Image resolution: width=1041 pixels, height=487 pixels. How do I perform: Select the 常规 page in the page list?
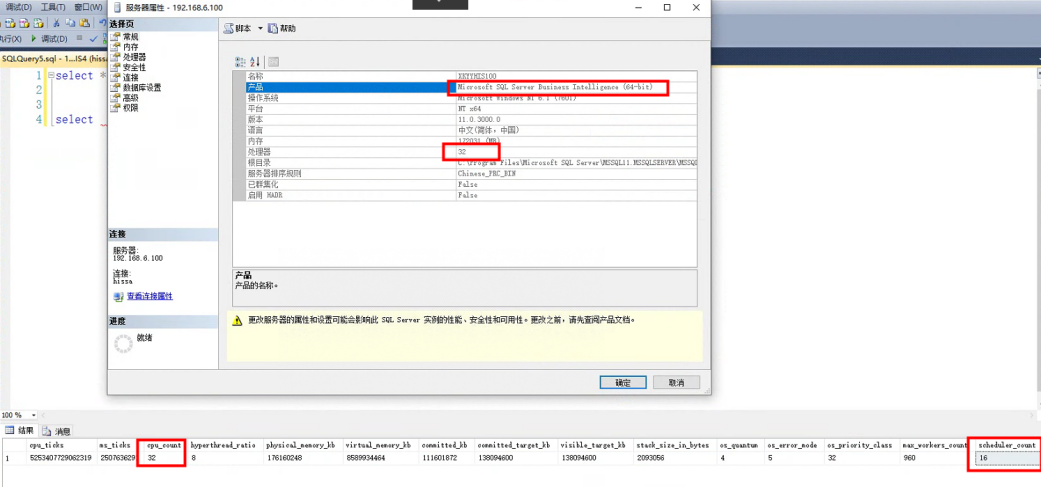point(131,37)
